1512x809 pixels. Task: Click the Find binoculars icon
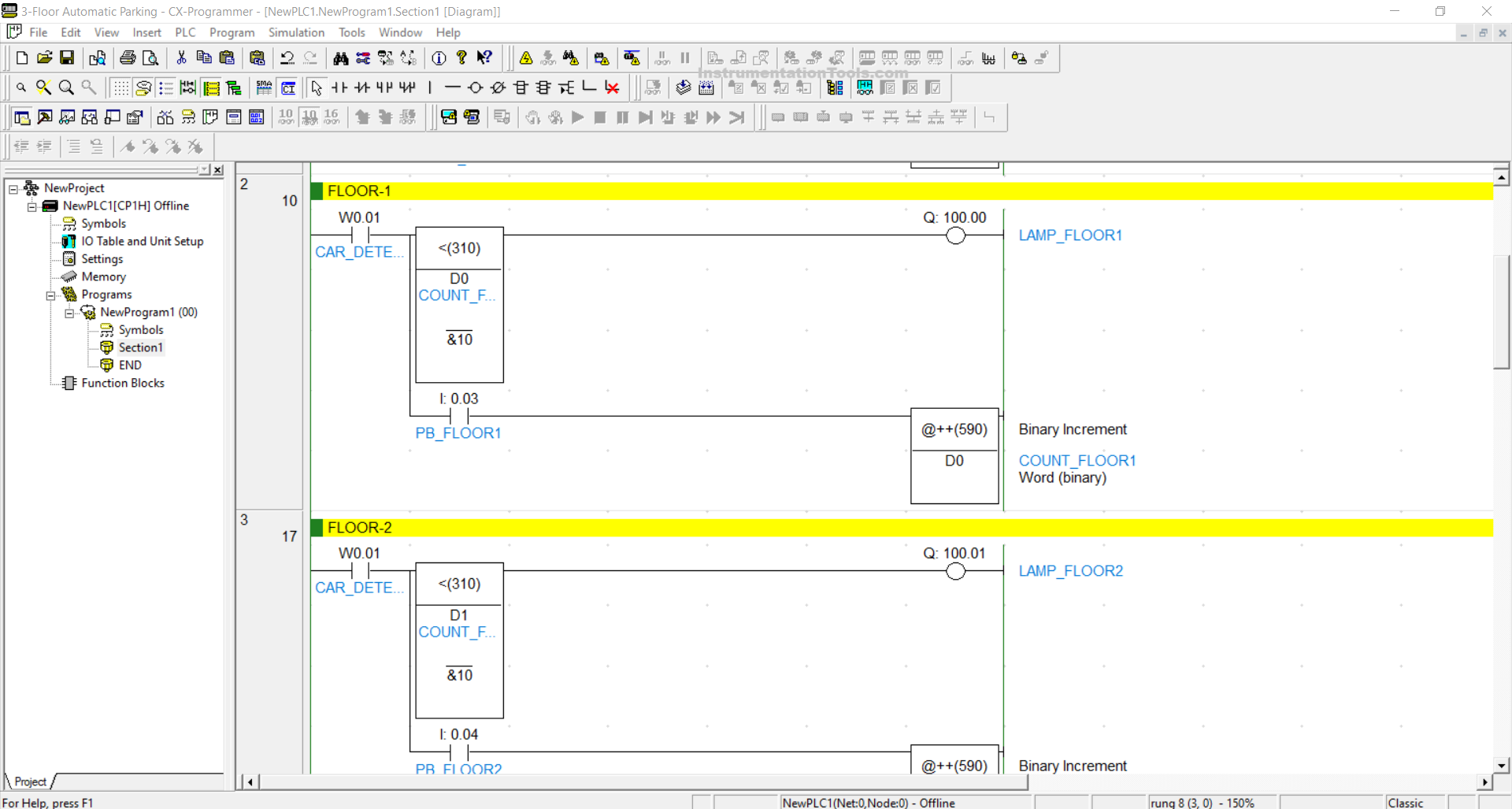(x=340, y=58)
